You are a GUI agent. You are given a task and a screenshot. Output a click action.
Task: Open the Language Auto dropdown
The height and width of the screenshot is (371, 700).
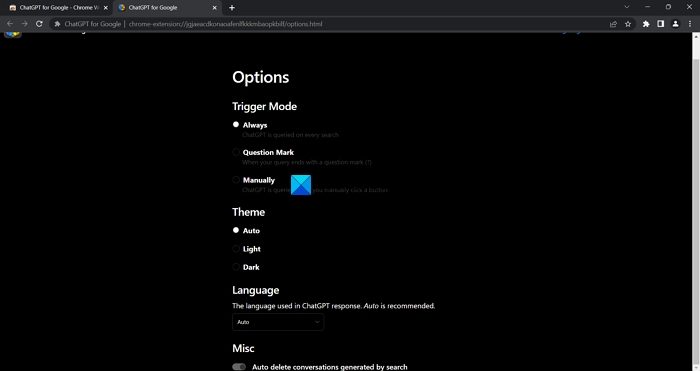click(x=278, y=322)
